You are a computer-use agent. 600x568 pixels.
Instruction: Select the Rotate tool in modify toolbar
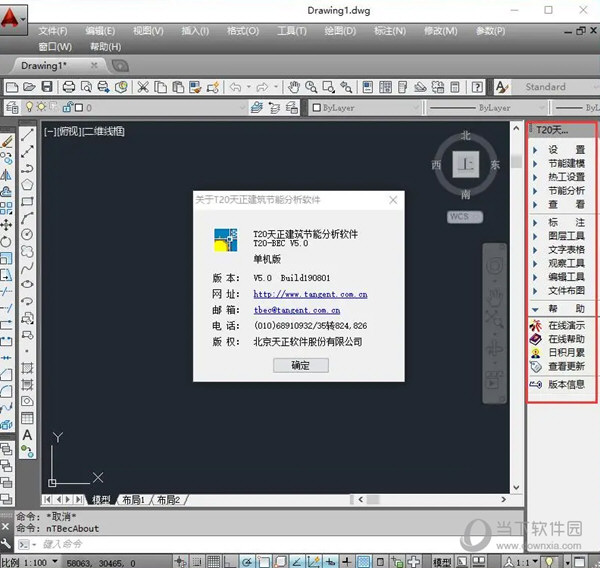click(x=6, y=242)
